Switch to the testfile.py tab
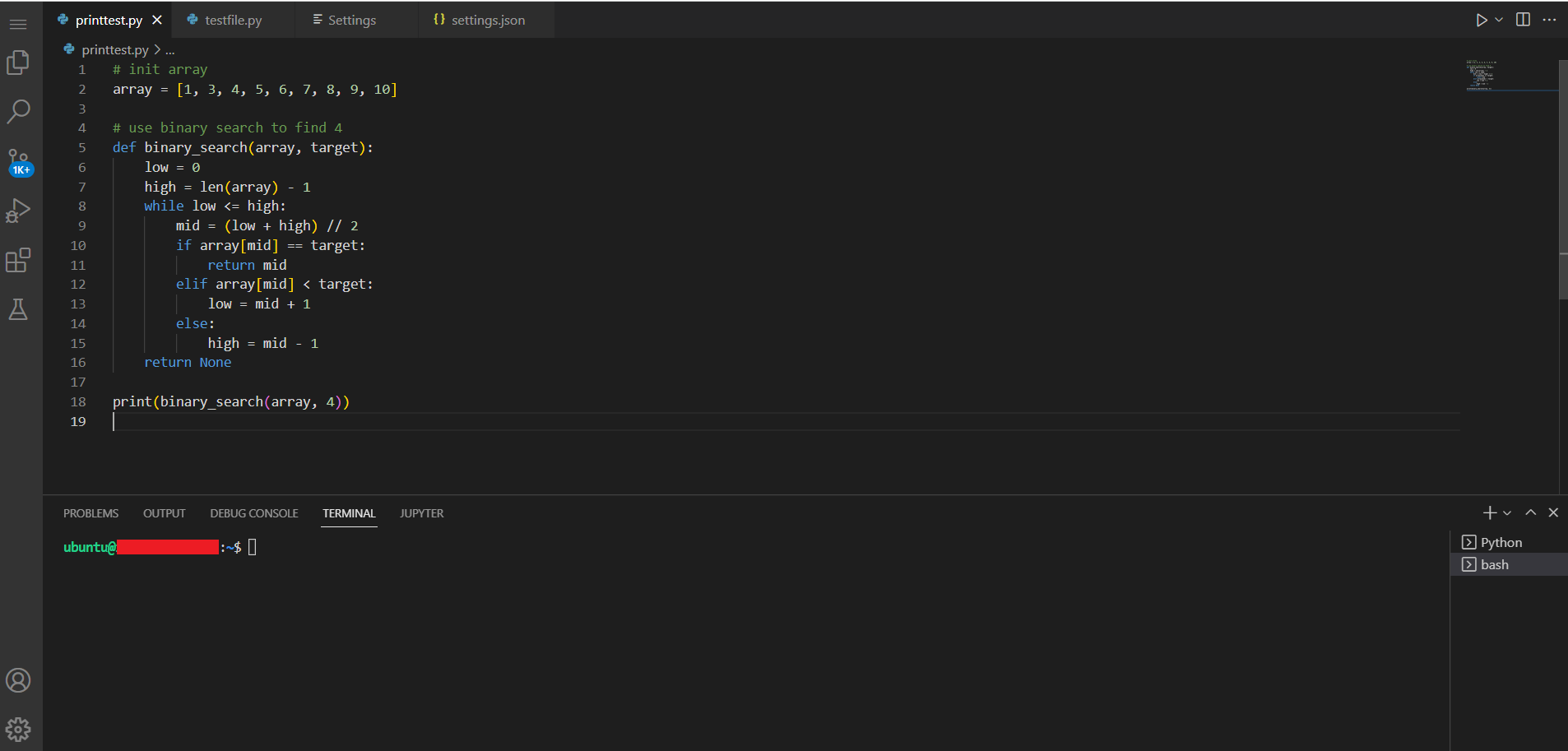The height and width of the screenshot is (751, 1568). tap(234, 20)
